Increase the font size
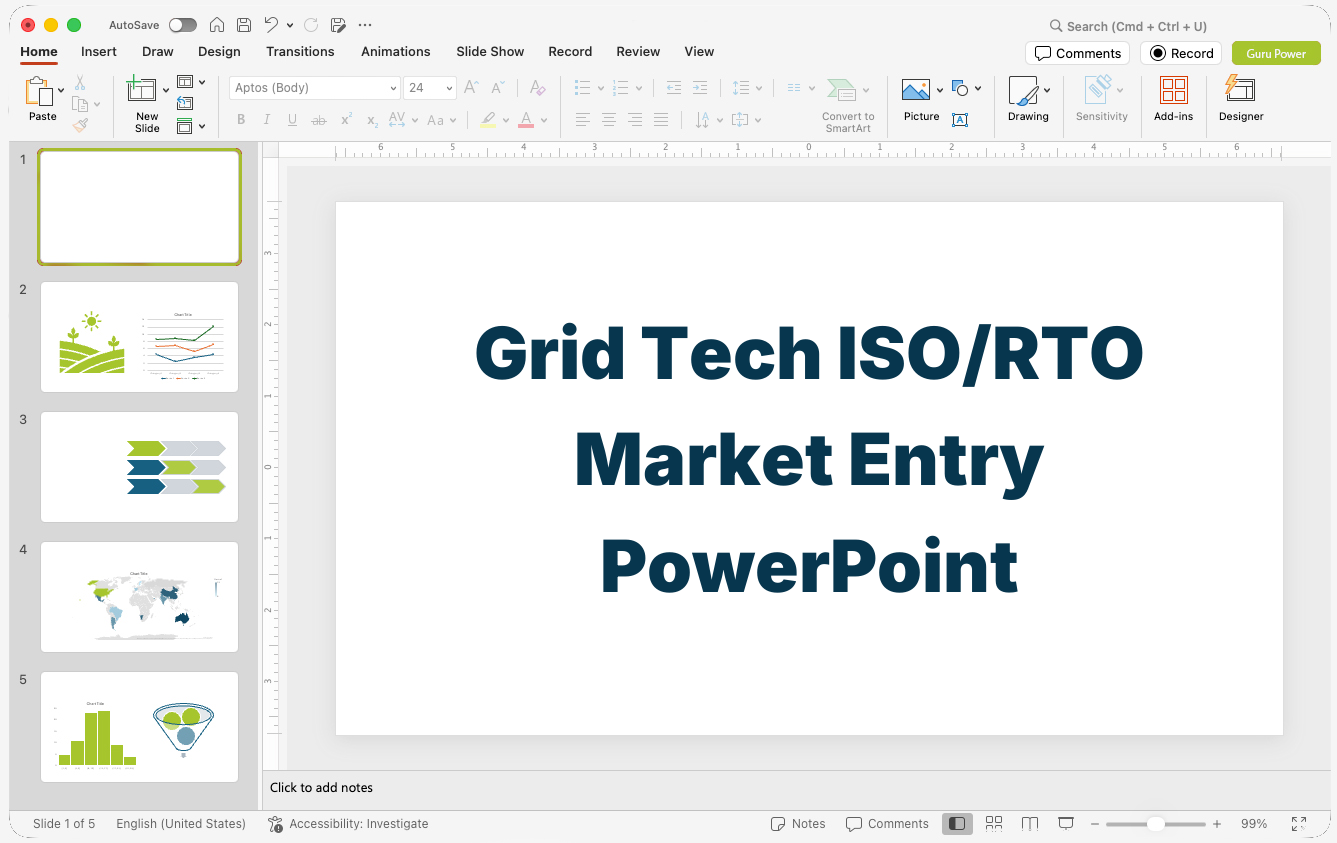 tap(471, 88)
